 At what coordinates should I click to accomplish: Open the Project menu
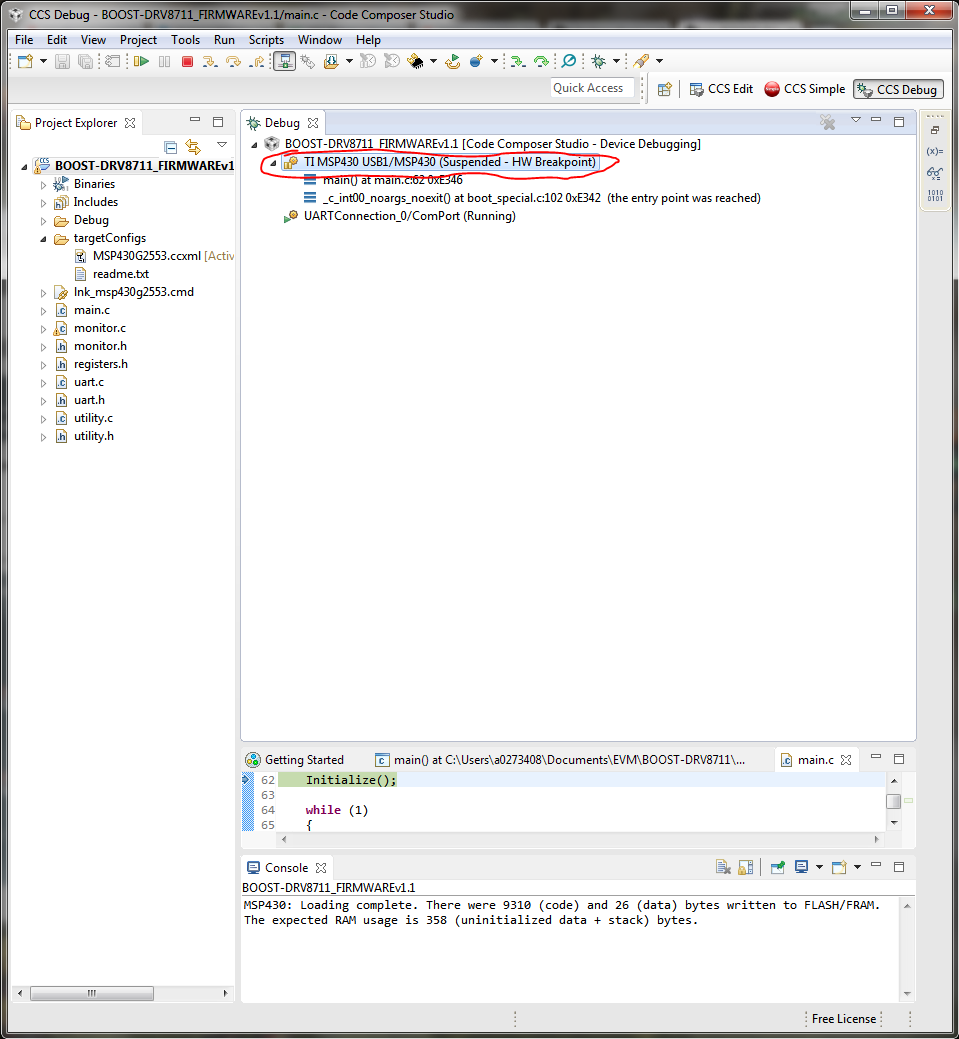point(139,40)
